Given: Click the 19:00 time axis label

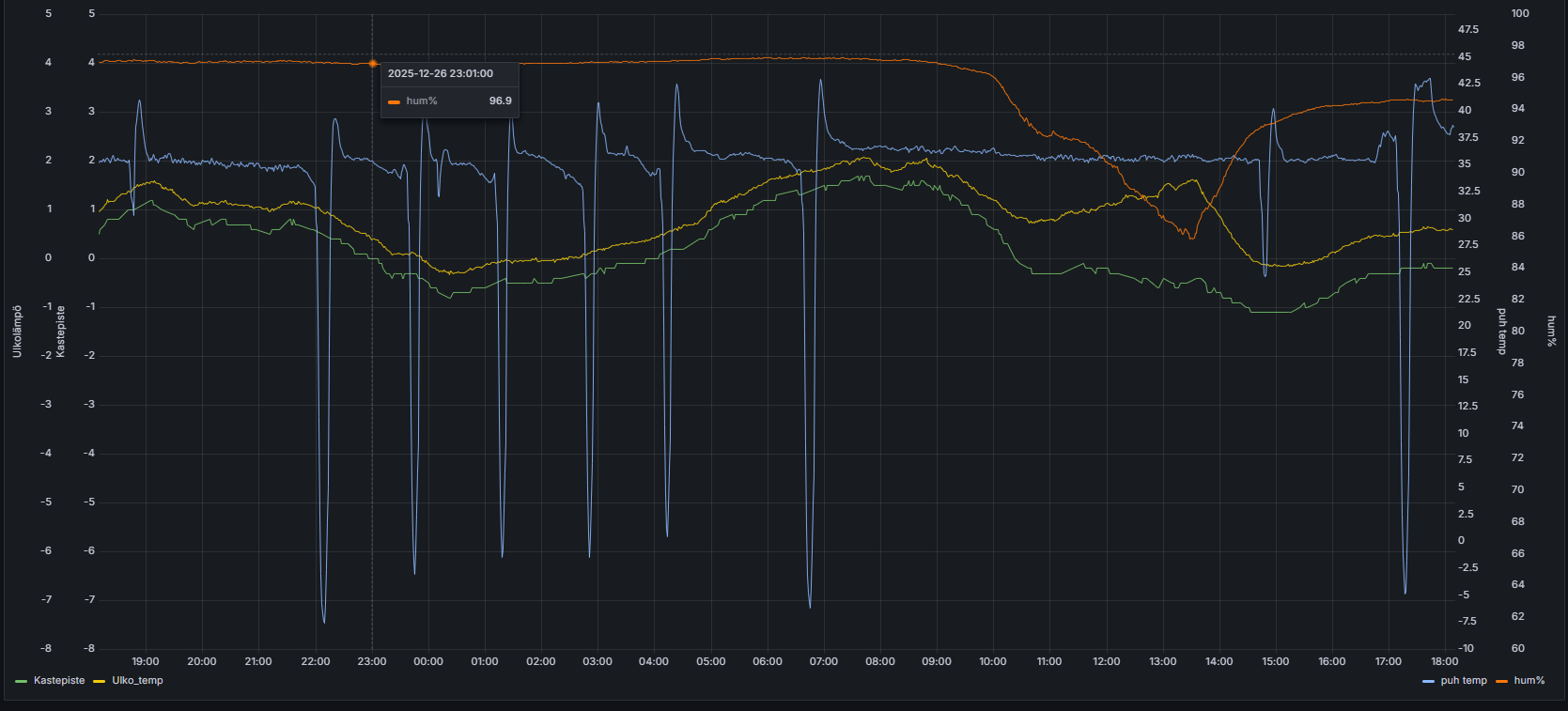Looking at the screenshot, I should (x=146, y=662).
